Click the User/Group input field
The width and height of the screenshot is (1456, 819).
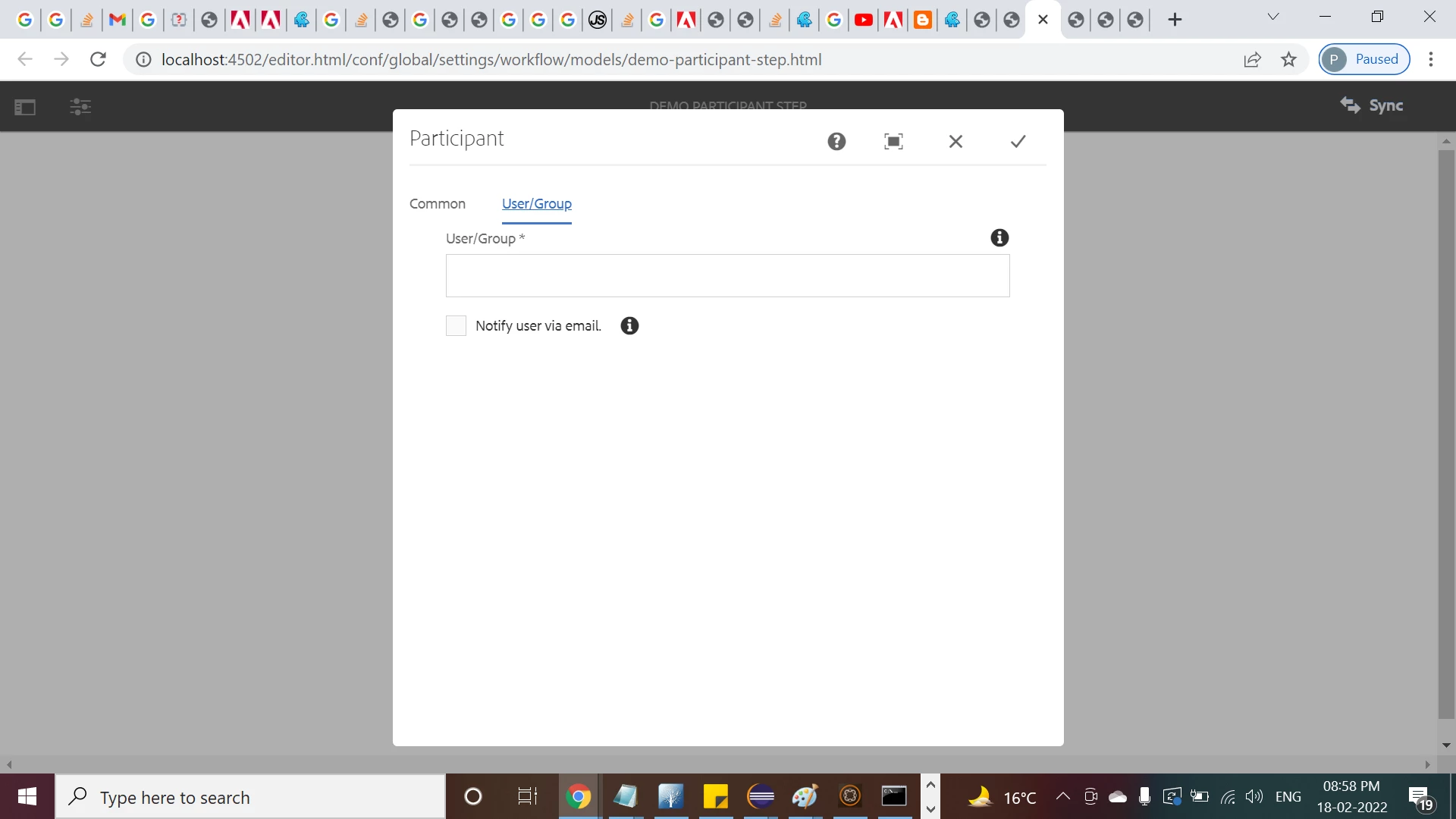point(727,276)
